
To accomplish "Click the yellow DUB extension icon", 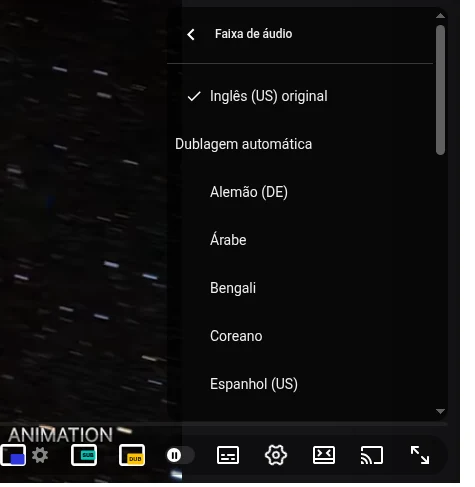I will [132, 455].
